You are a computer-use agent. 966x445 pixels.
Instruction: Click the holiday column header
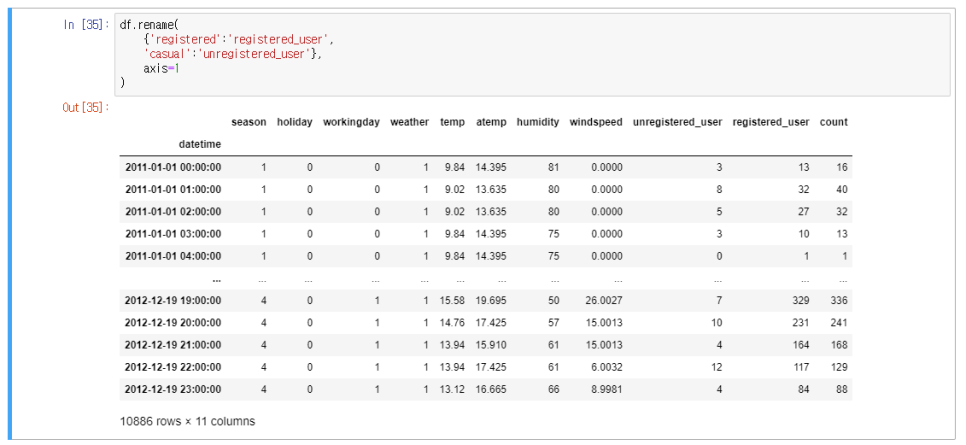click(x=295, y=122)
